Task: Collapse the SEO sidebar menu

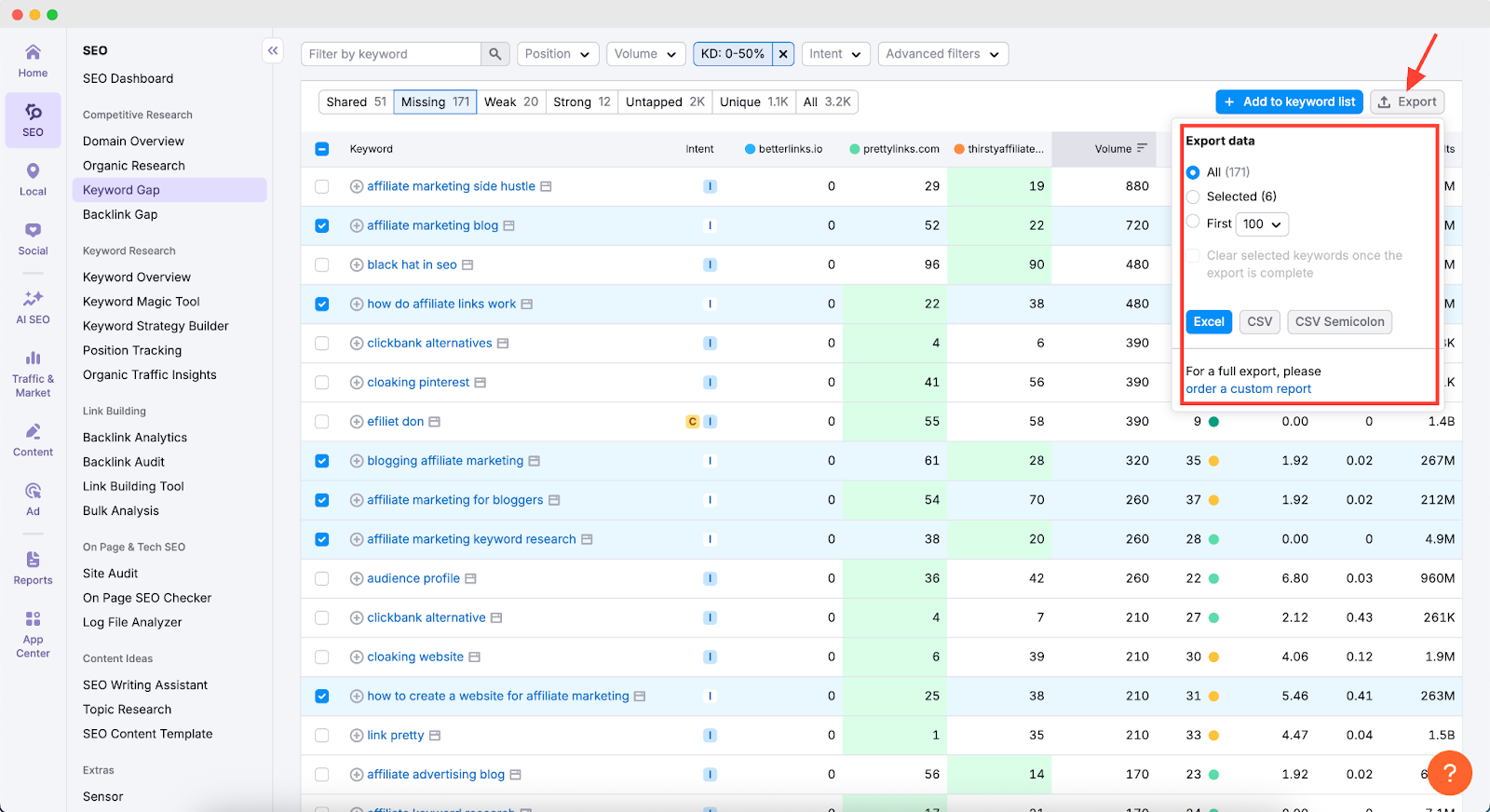Action: pos(273,51)
